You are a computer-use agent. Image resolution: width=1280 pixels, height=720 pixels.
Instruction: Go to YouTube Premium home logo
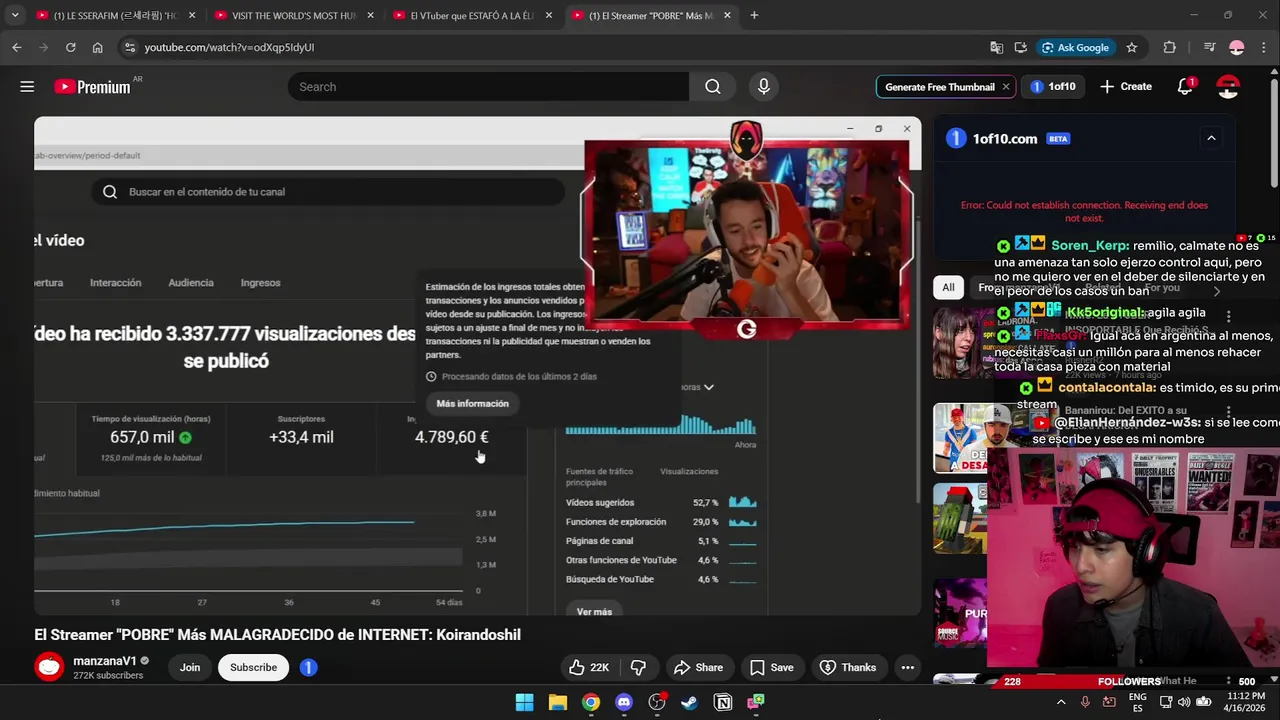93,87
